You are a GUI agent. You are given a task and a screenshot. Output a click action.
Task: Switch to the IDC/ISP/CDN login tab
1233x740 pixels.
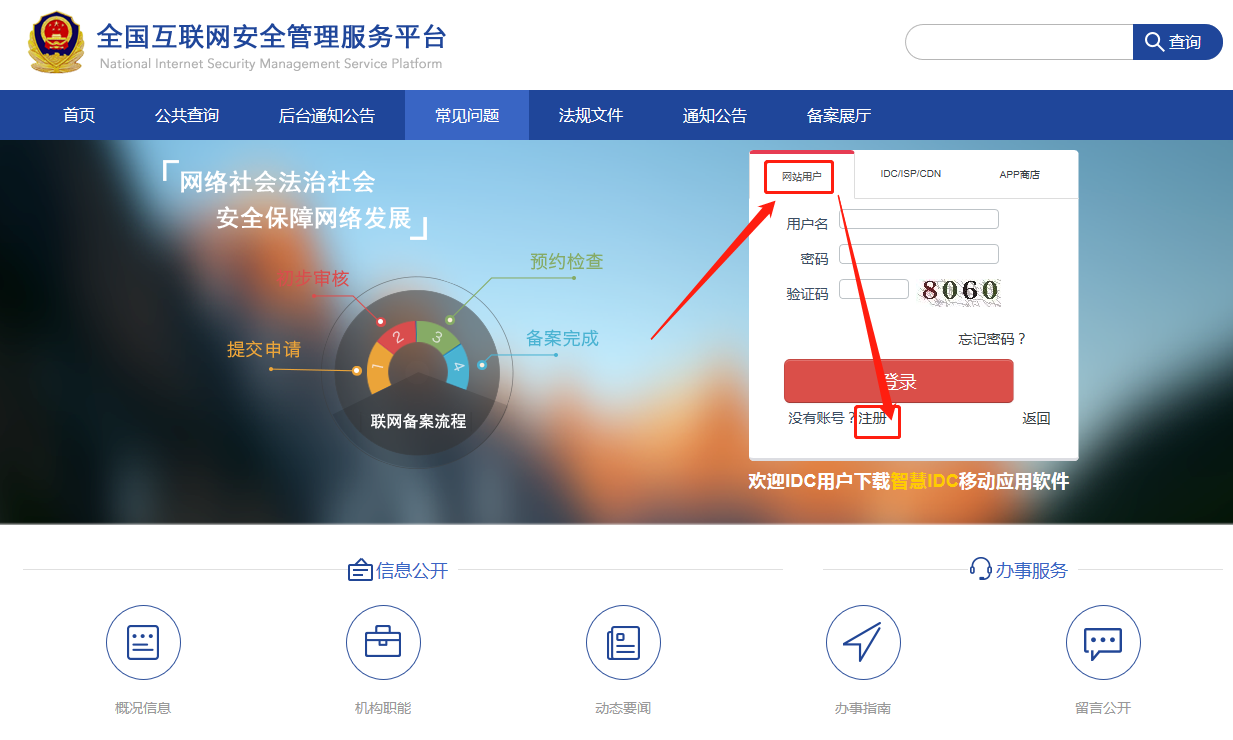(x=910, y=174)
